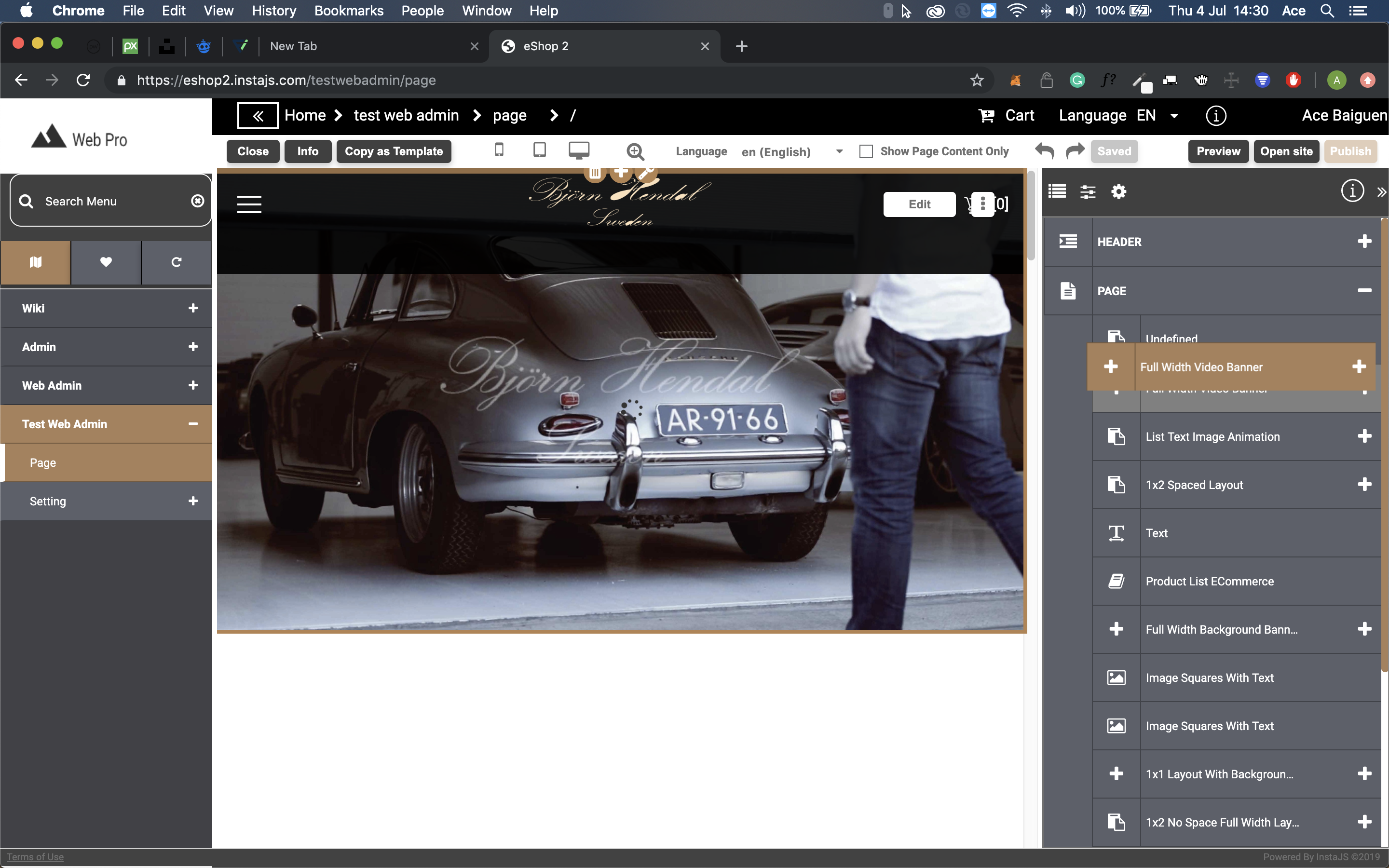1389x868 pixels.
Task: Select desktop monitor preview icon
Action: [x=579, y=150]
